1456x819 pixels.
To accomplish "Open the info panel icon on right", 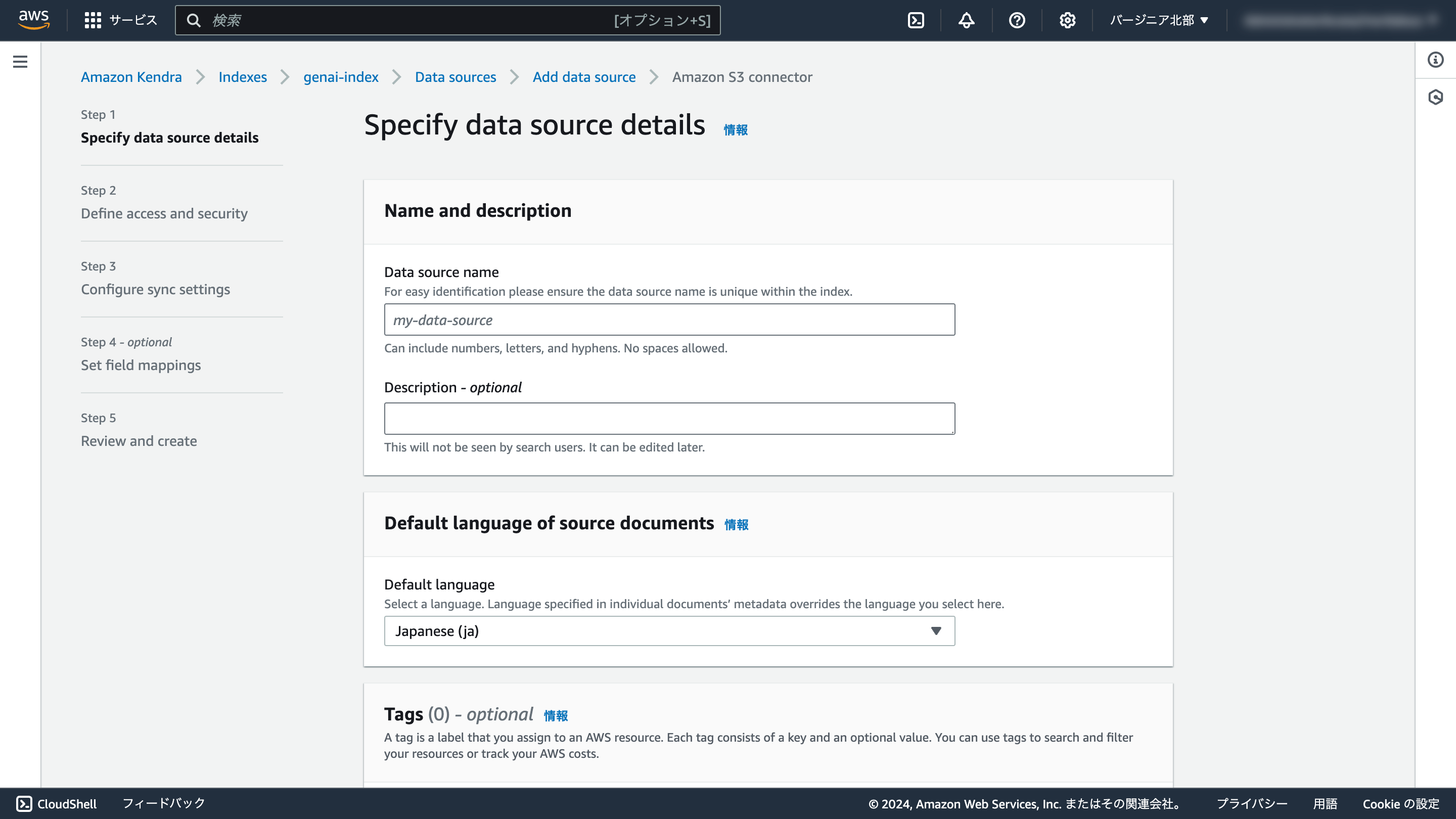I will click(x=1435, y=60).
